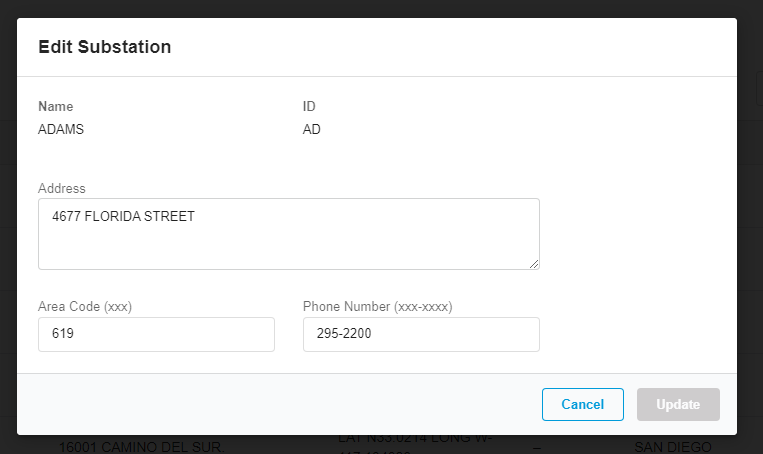This screenshot has height=454, width=763.
Task: Click the Address field label
Action: coord(62,188)
